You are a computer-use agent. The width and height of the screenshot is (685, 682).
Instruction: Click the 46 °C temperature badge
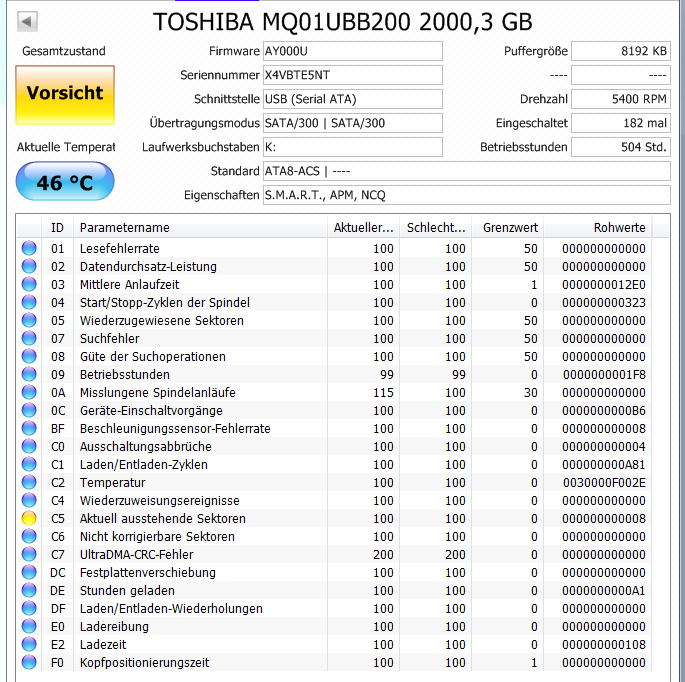tap(65, 181)
